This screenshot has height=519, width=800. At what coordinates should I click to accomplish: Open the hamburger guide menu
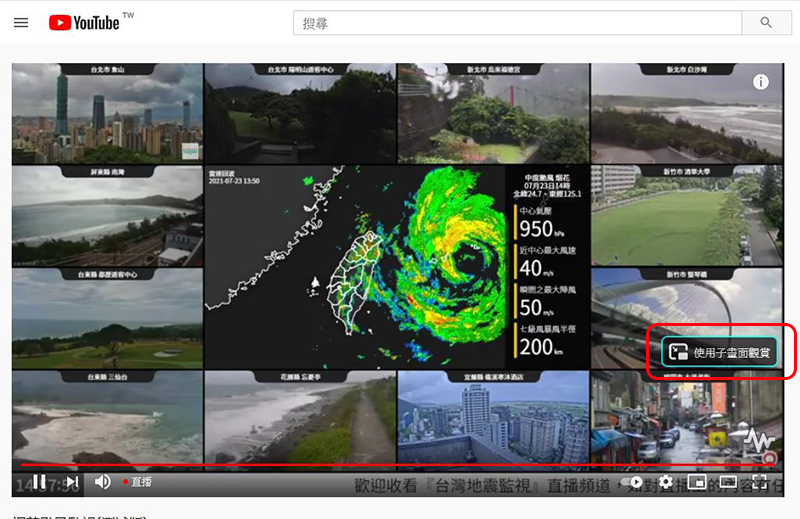click(x=21, y=23)
